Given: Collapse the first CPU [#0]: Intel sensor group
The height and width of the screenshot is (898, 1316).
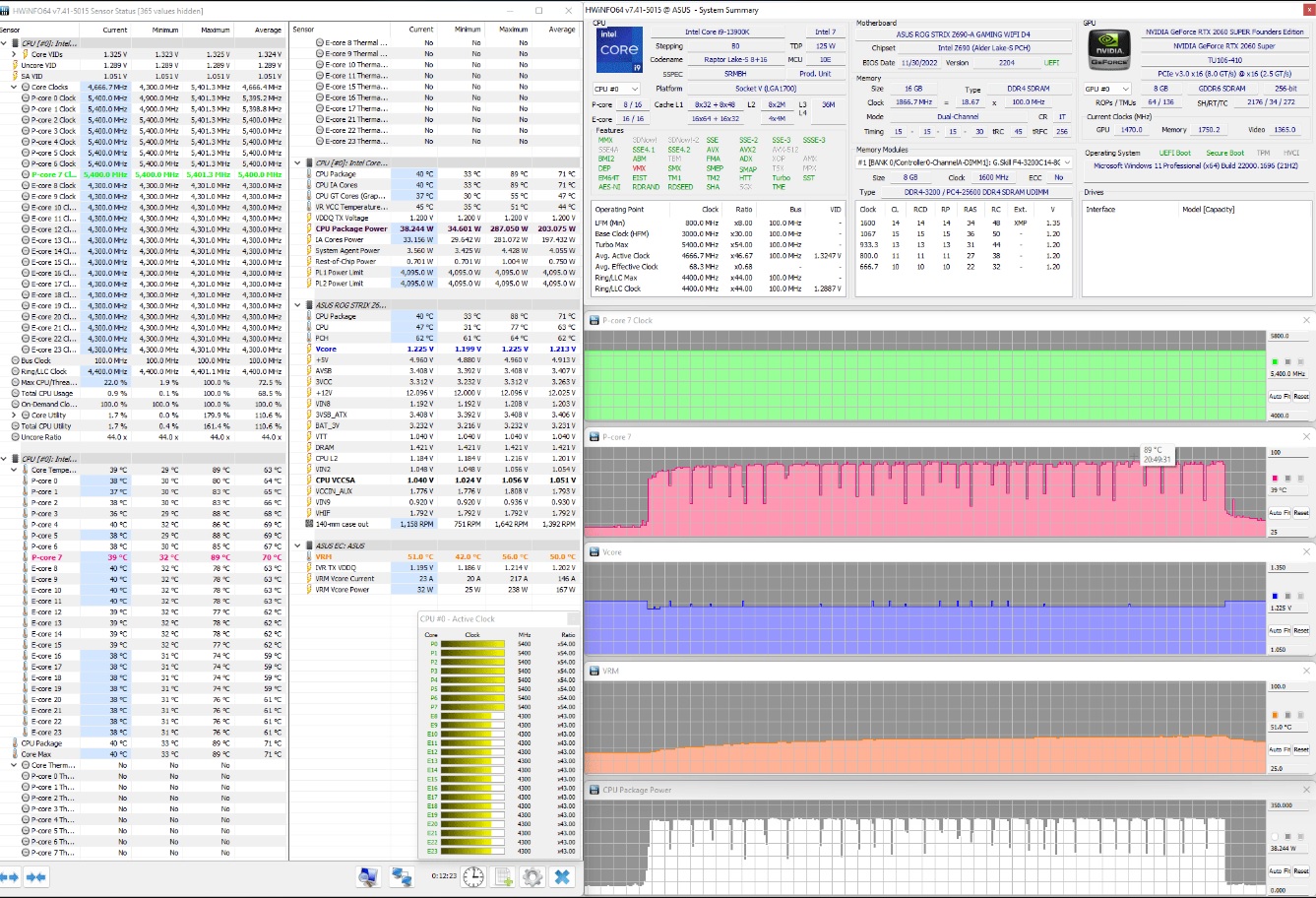Looking at the screenshot, I should pyautogui.click(x=5, y=43).
